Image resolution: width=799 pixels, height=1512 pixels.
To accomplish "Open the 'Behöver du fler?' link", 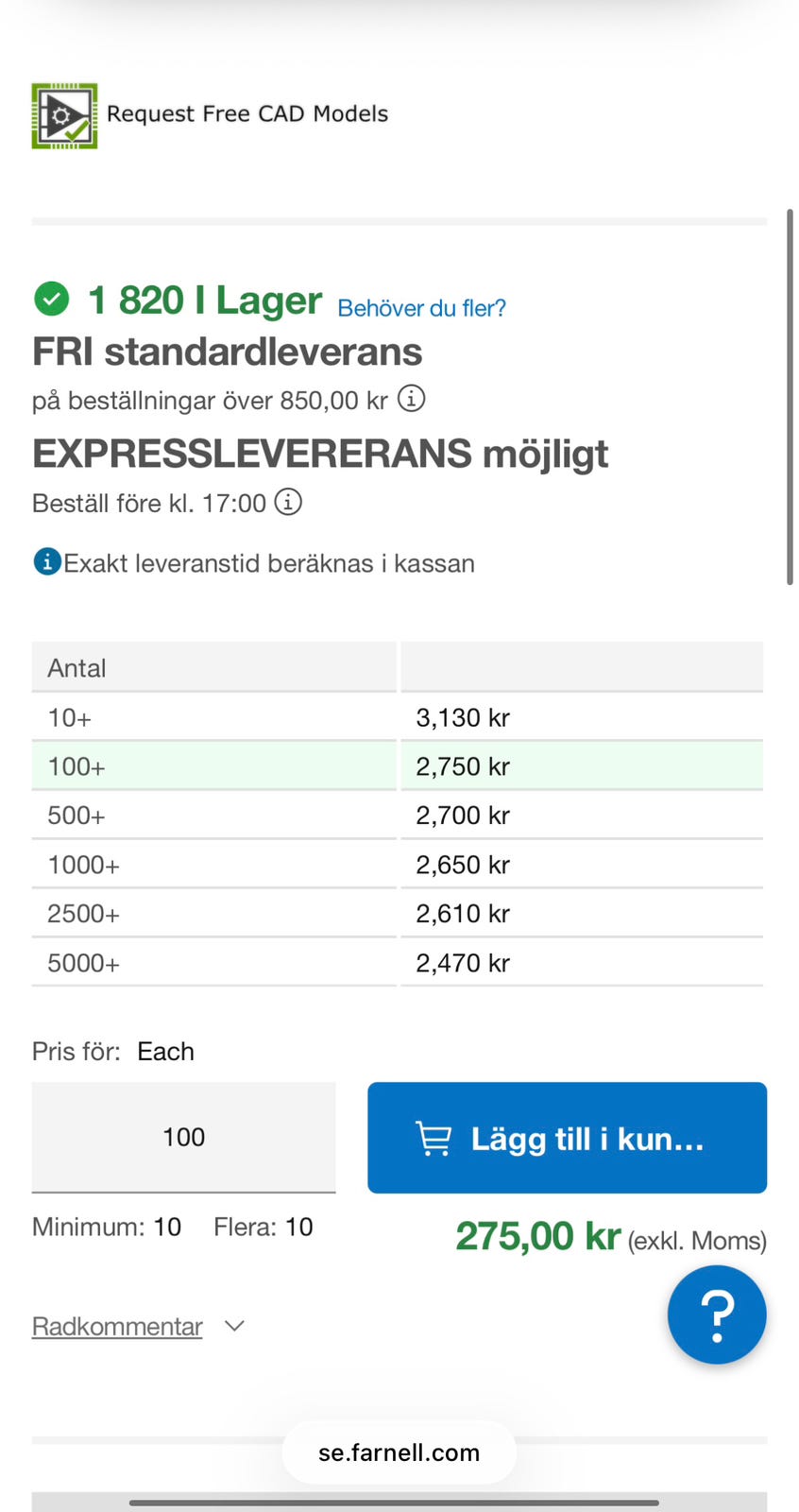I will [x=421, y=308].
